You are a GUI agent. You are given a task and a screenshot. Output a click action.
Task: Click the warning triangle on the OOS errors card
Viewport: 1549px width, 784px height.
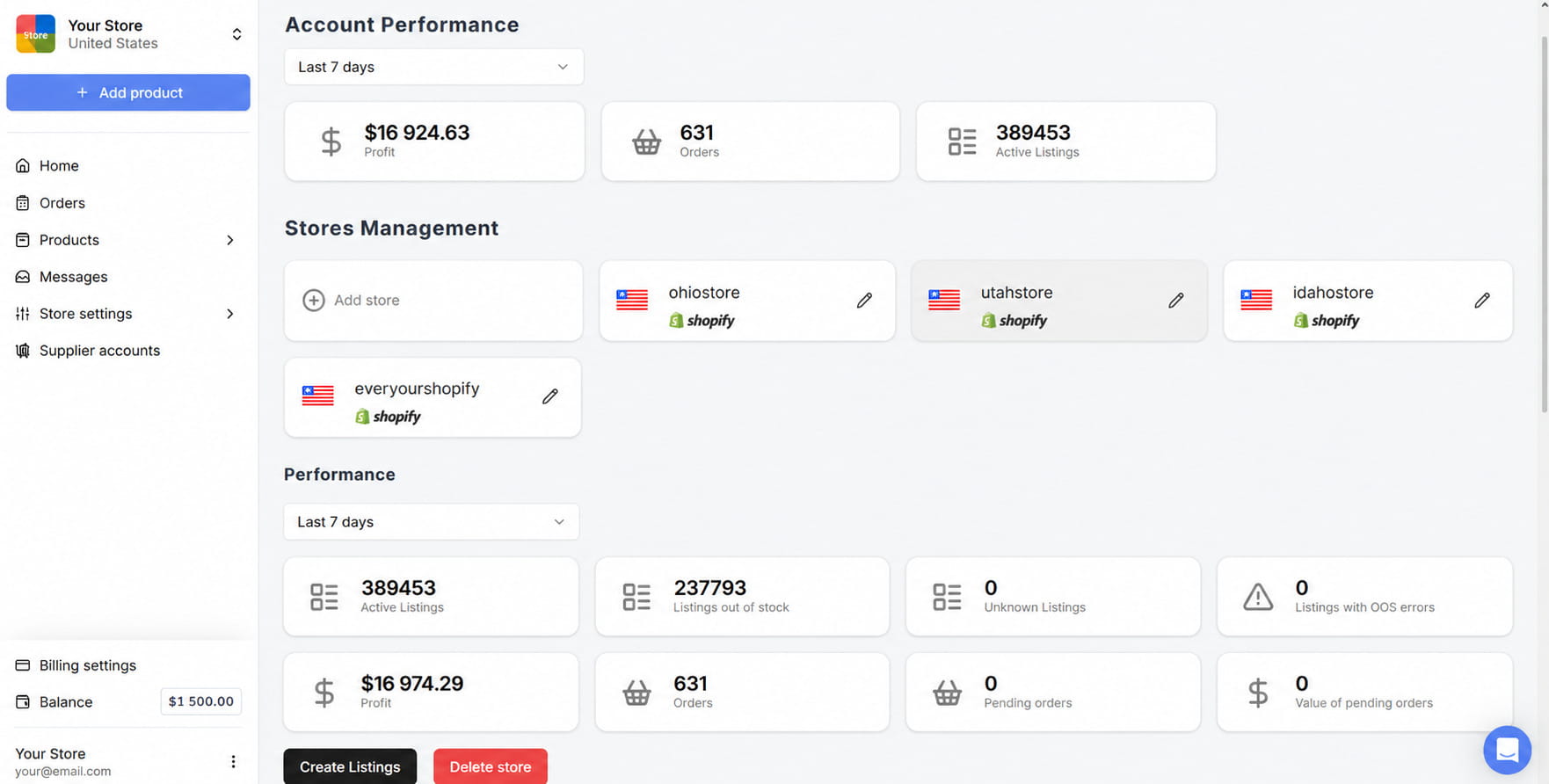coord(1258,597)
